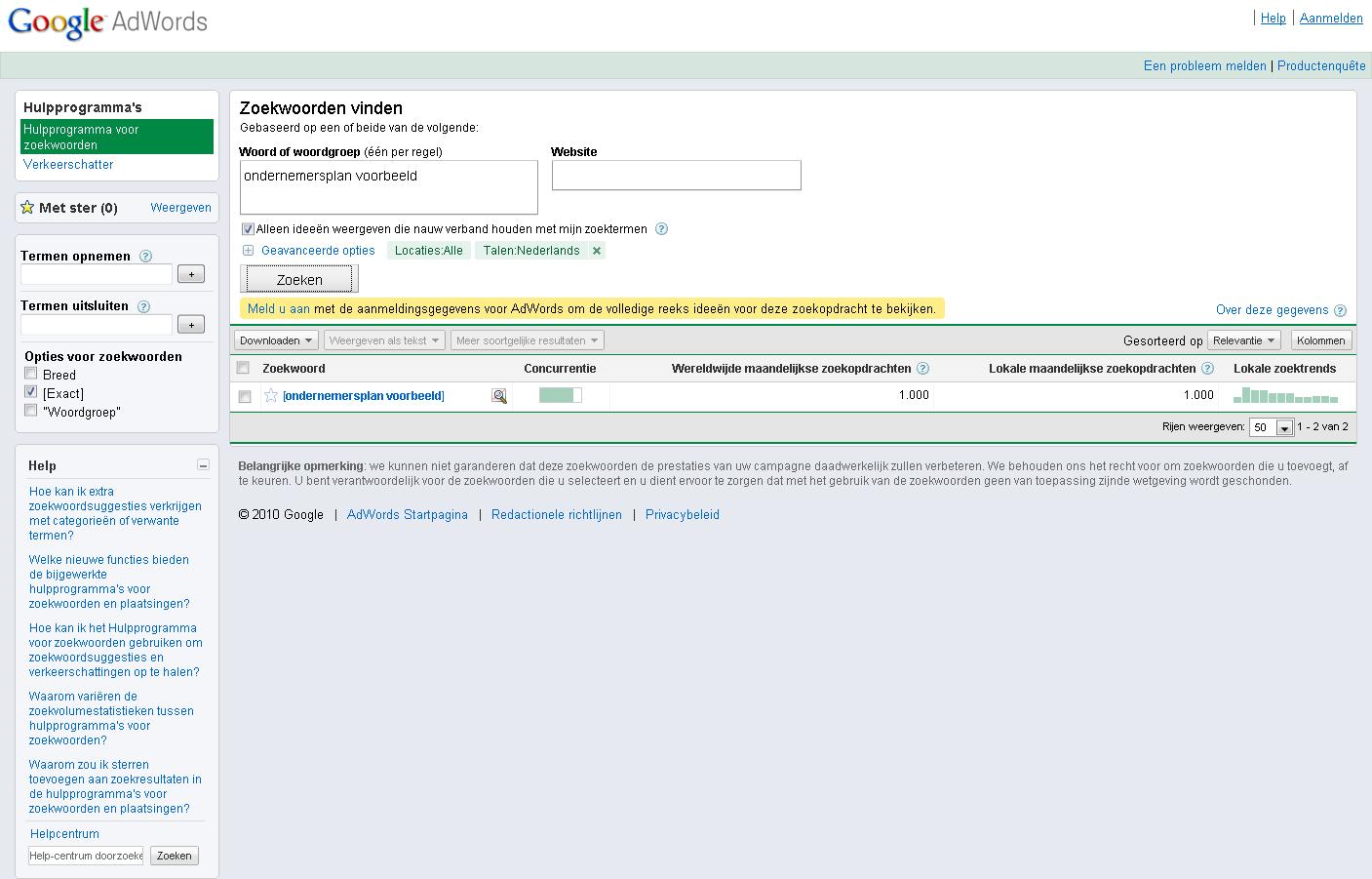This screenshot has height=879, width=1372.
Task: Toggle the "Woordgroep" match type checkbox
Action: point(31,411)
